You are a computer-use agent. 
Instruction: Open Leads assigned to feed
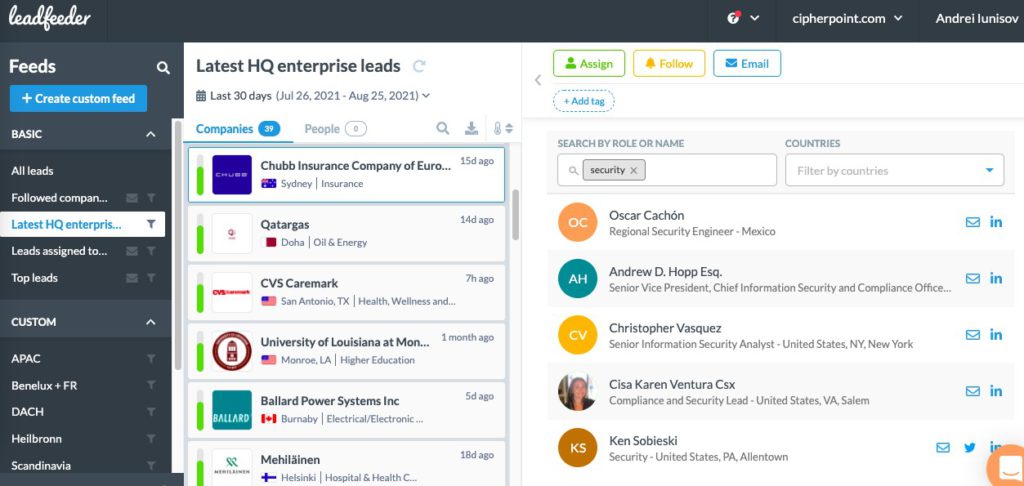[x=59, y=251]
